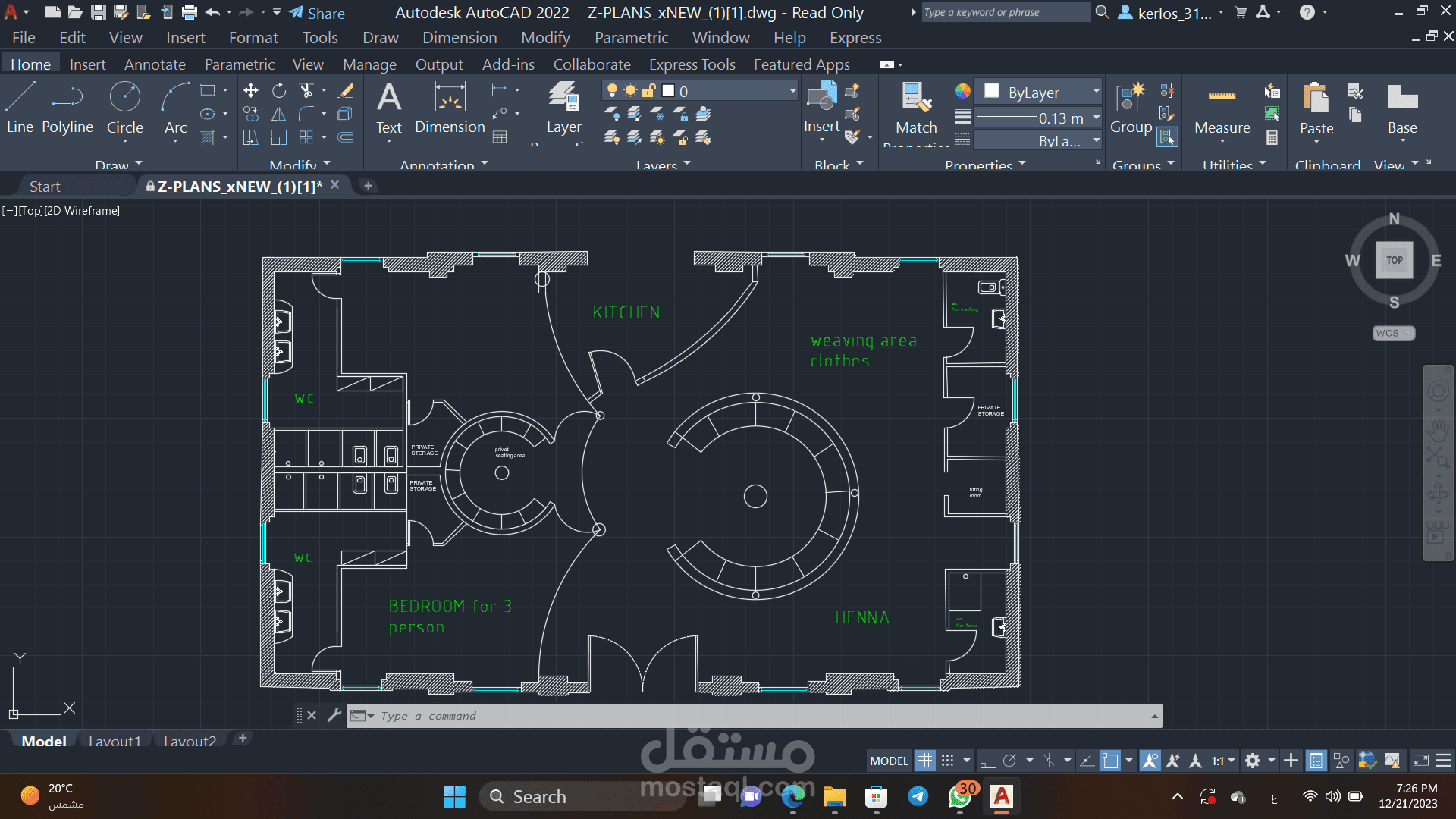Toggle clean screen mode

click(1421, 761)
